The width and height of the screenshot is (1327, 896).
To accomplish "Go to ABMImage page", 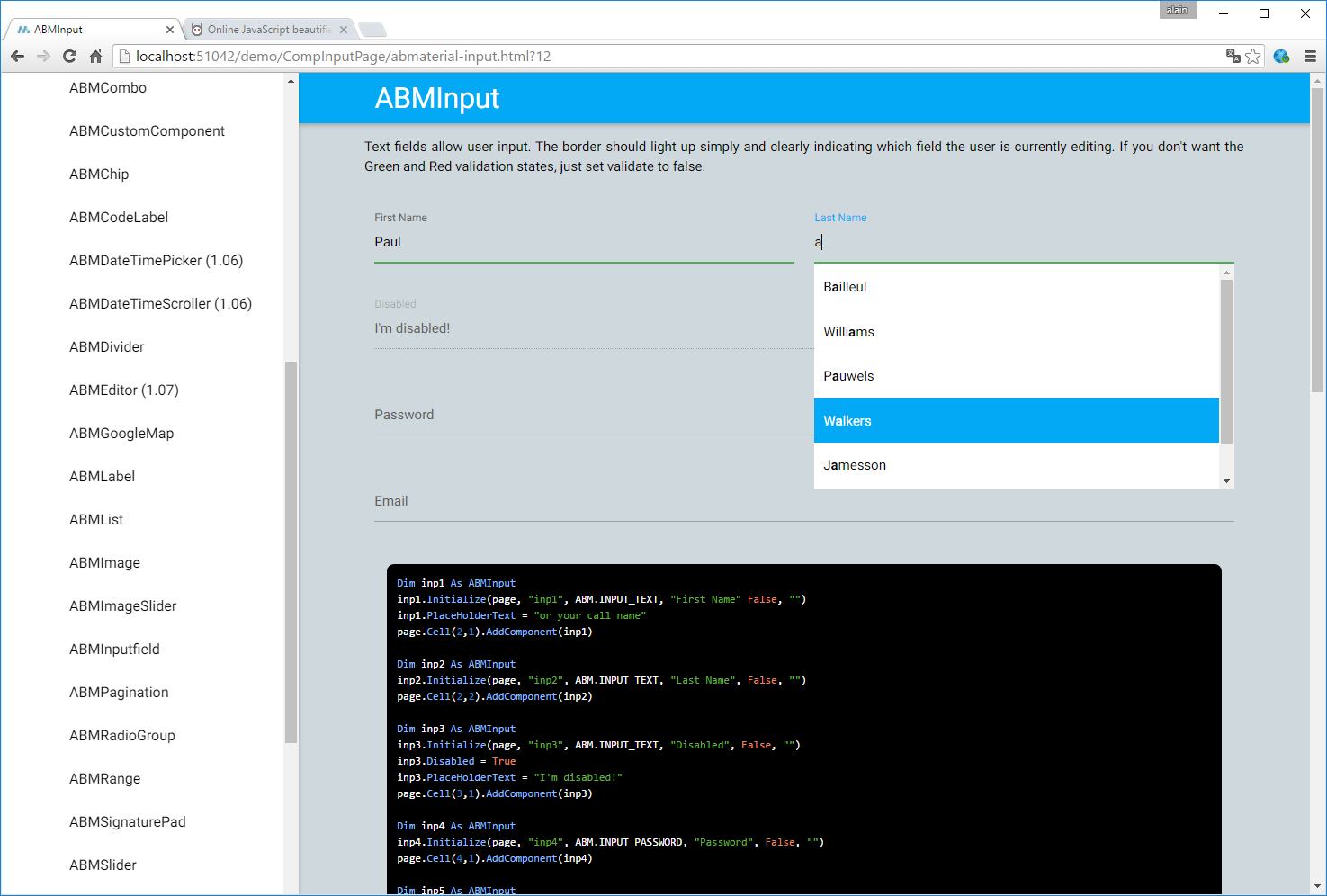I will 104,563.
